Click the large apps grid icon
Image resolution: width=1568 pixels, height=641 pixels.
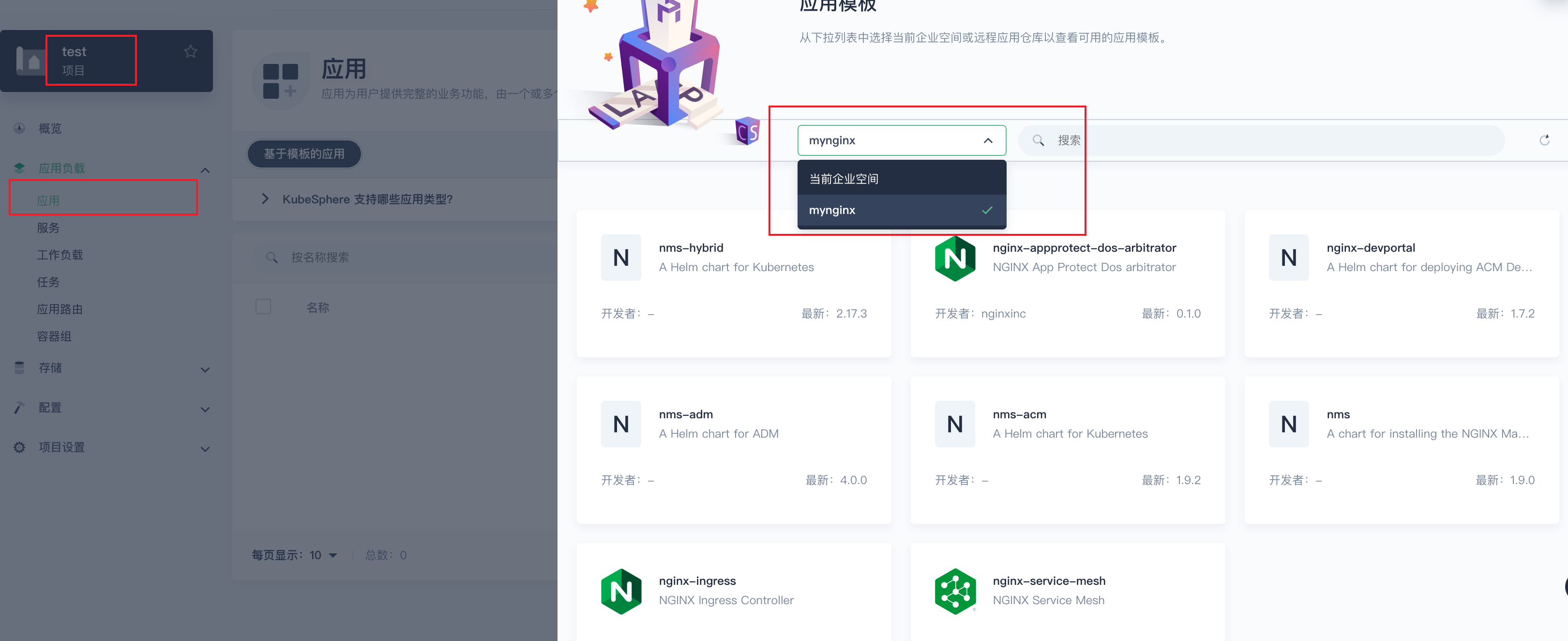point(281,81)
